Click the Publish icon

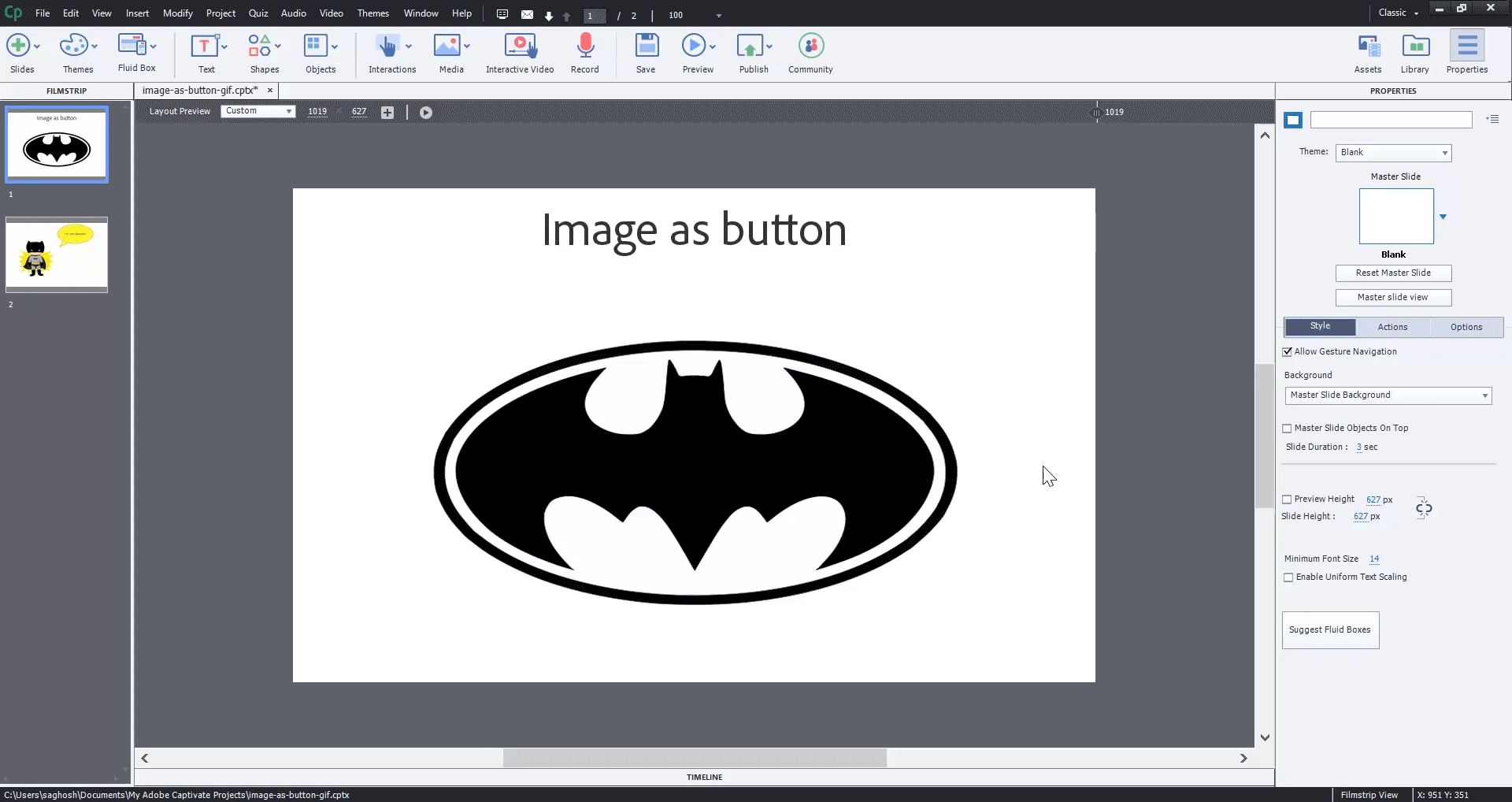click(x=750, y=46)
